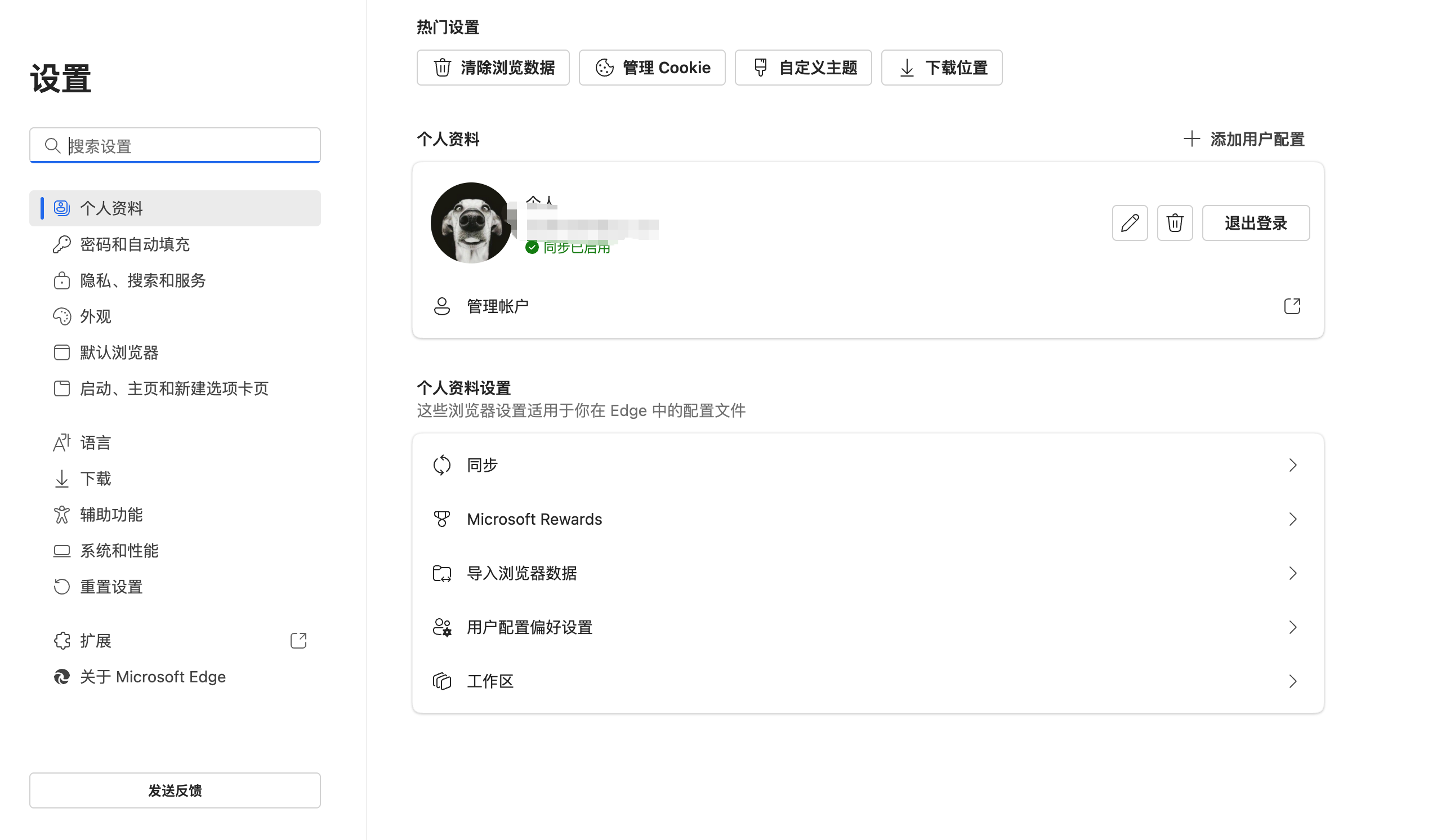The width and height of the screenshot is (1437, 840).
Task: Open 密码和自动填充 in the sidebar
Action: 175,244
